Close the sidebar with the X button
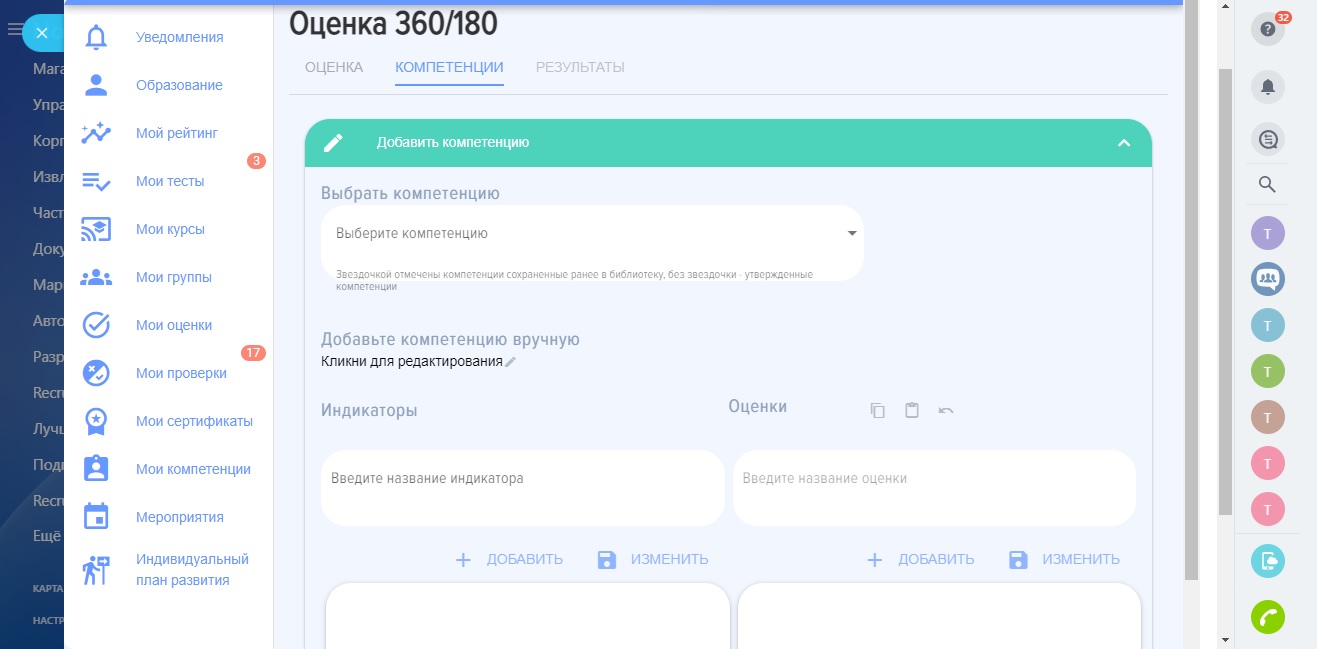1317x649 pixels. [x=41, y=33]
